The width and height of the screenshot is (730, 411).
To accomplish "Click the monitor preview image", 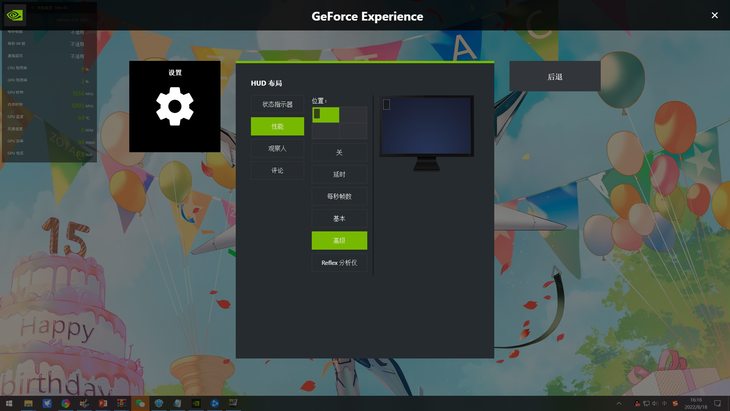I will (426, 133).
